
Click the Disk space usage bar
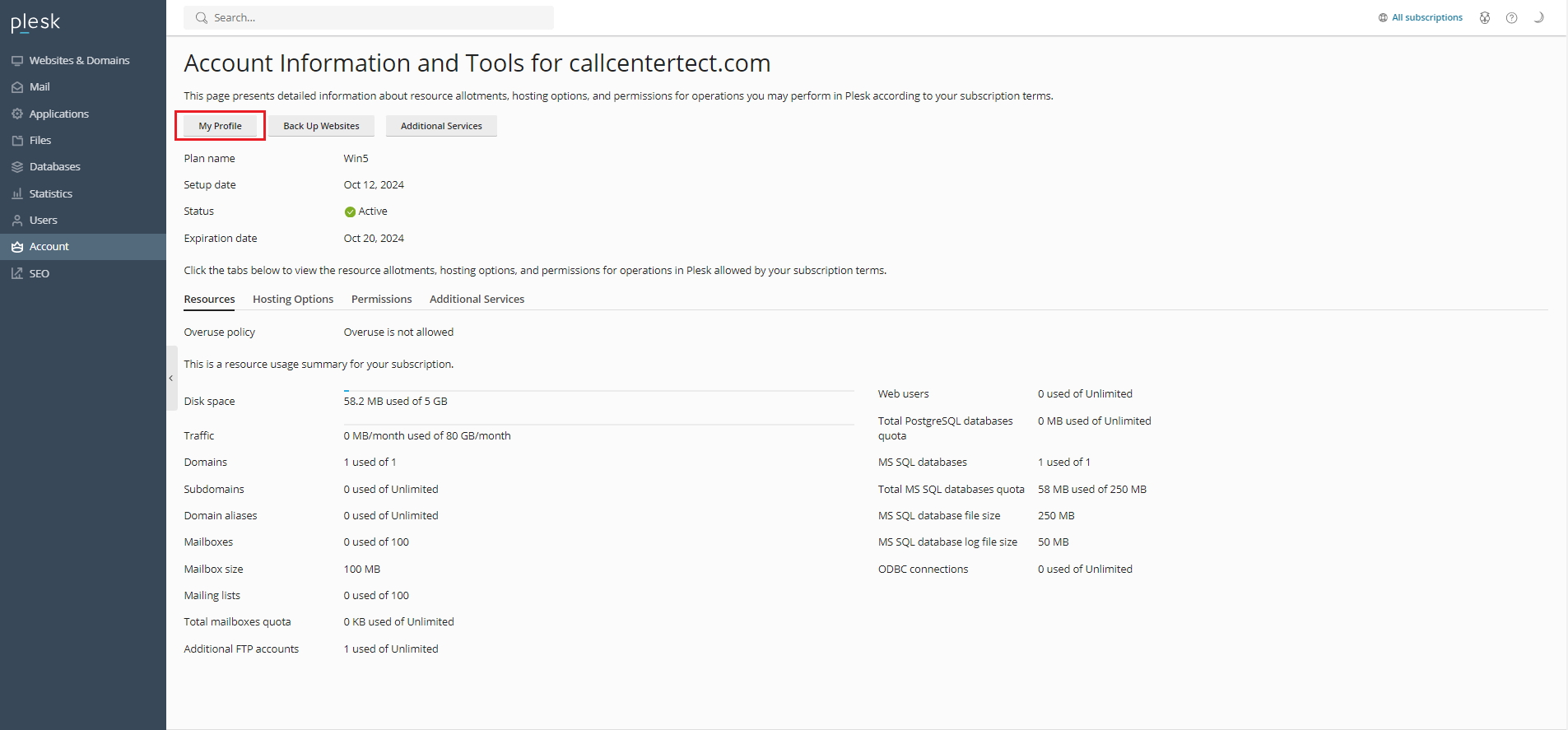(x=598, y=391)
